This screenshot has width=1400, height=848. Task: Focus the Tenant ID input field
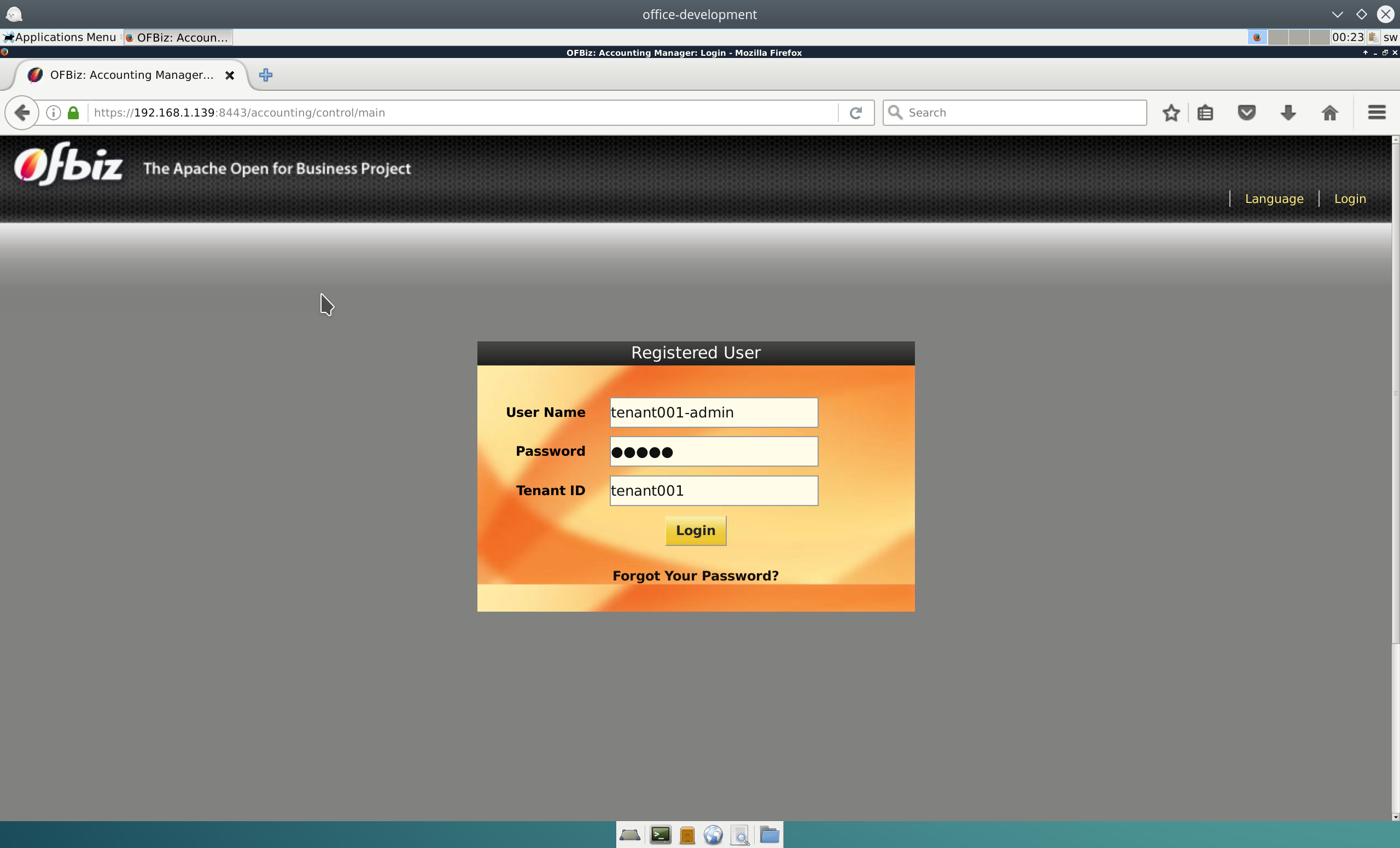pyautogui.click(x=714, y=491)
